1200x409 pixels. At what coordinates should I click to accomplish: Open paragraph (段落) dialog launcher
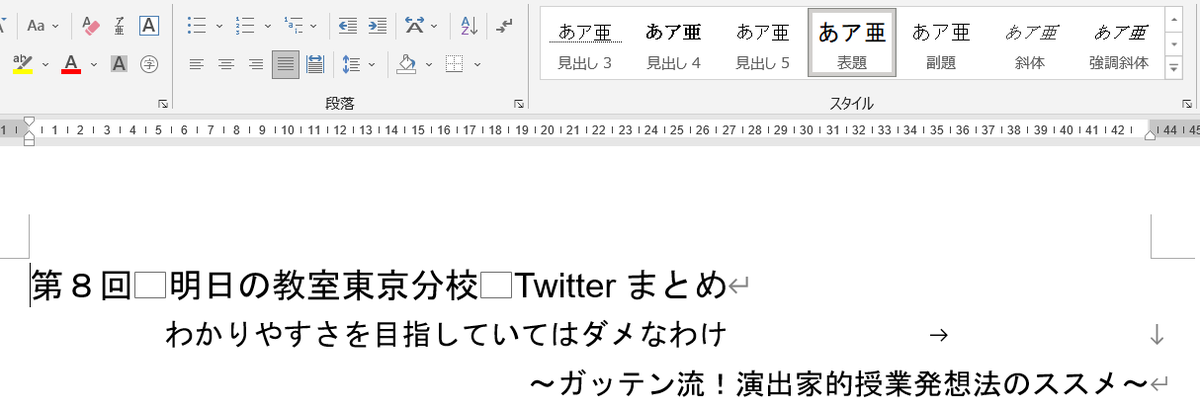coord(519,104)
